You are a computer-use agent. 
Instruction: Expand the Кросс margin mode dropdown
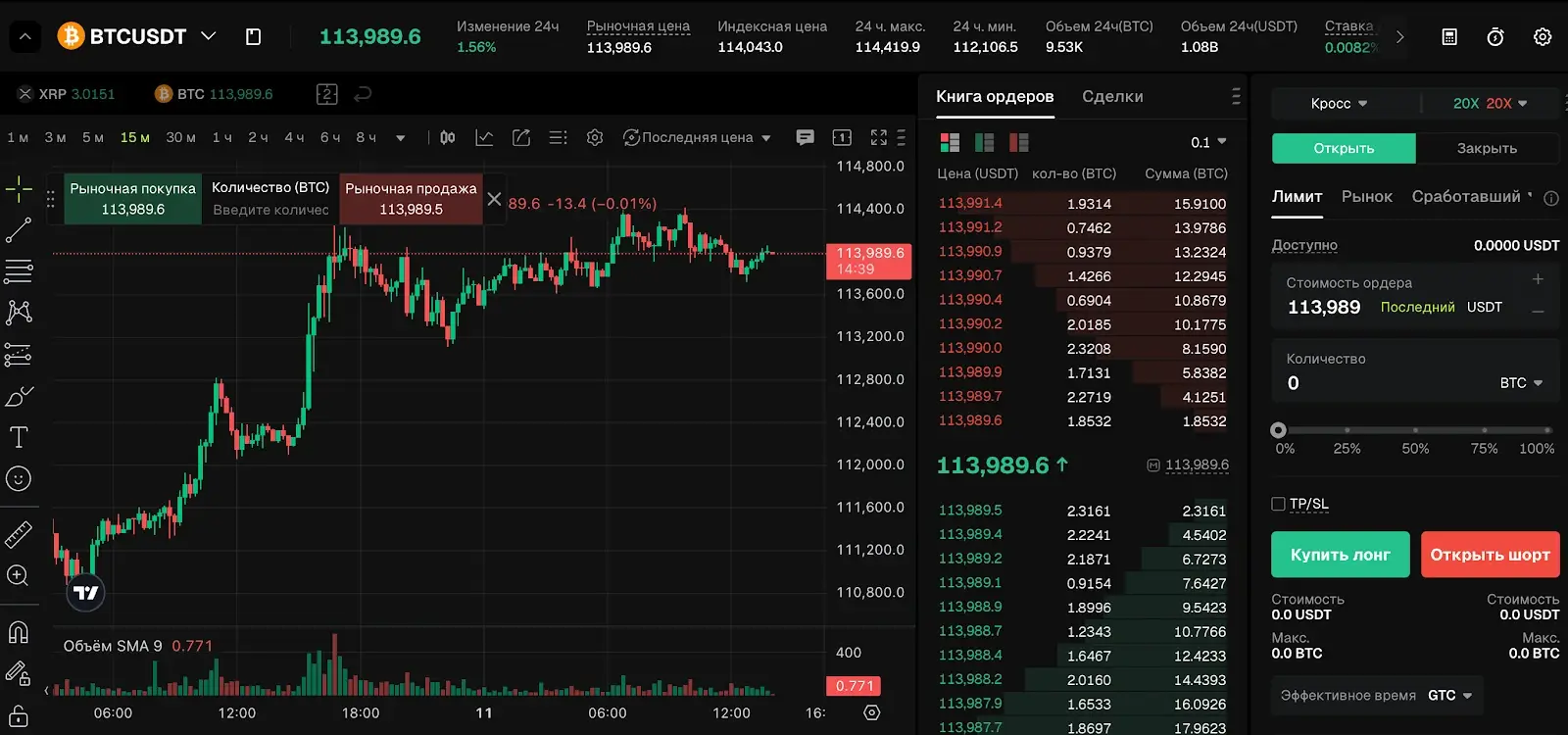1339,104
